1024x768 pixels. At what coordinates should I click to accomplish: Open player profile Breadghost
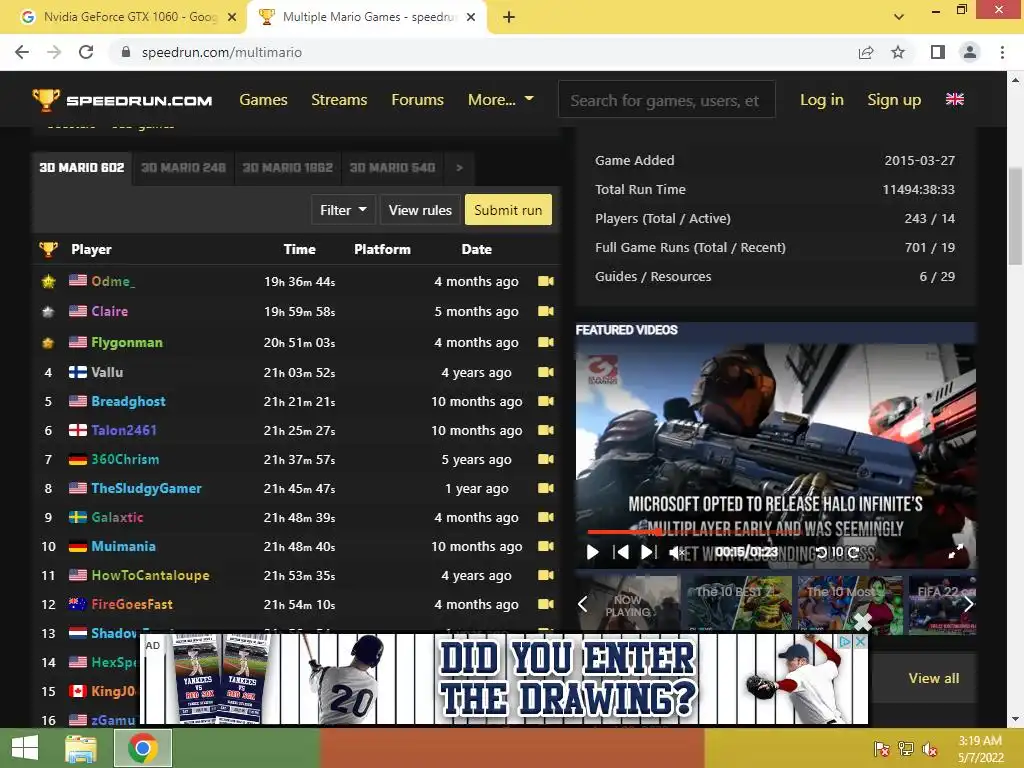click(129, 401)
